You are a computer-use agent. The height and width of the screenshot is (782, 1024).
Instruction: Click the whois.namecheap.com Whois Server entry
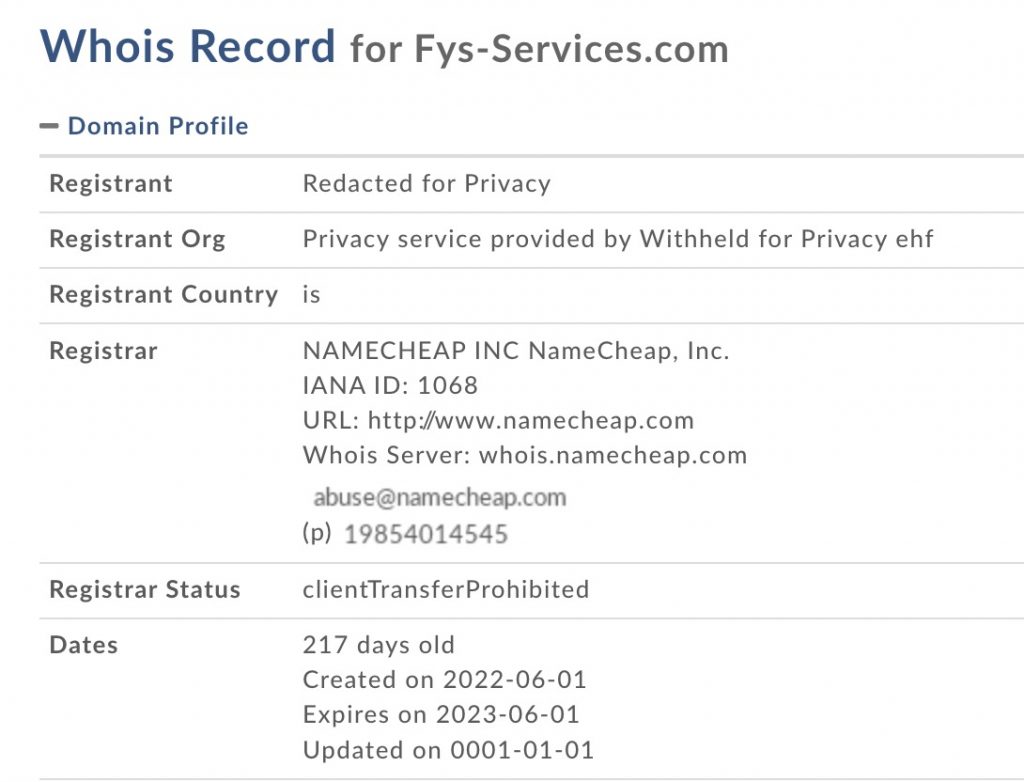pos(612,455)
